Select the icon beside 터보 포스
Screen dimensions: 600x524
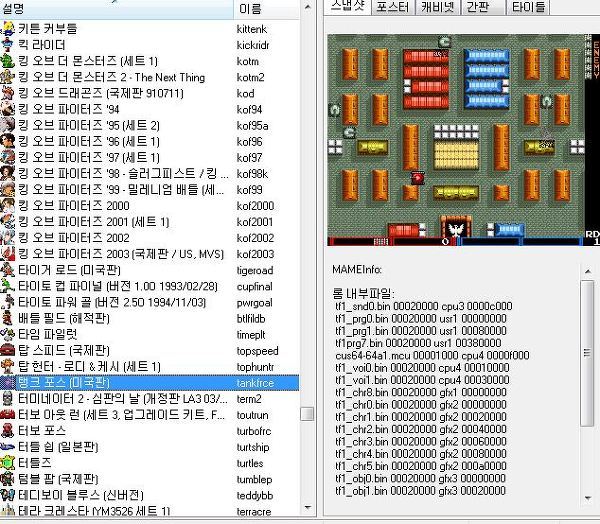click(8, 431)
